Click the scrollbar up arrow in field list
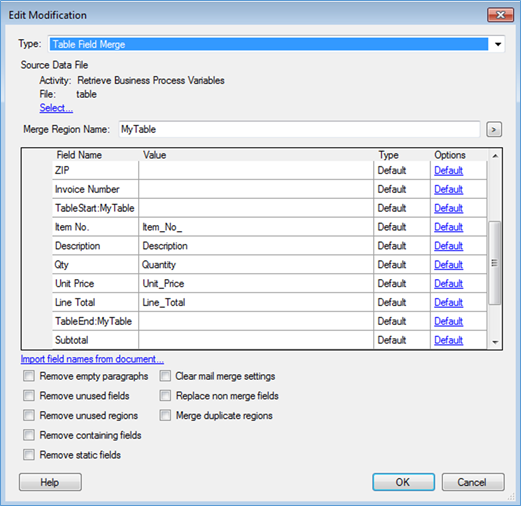This screenshot has width=521, height=506. click(495, 156)
